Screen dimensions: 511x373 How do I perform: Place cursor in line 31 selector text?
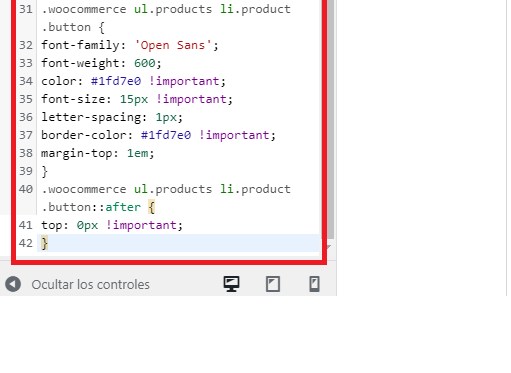click(x=166, y=18)
